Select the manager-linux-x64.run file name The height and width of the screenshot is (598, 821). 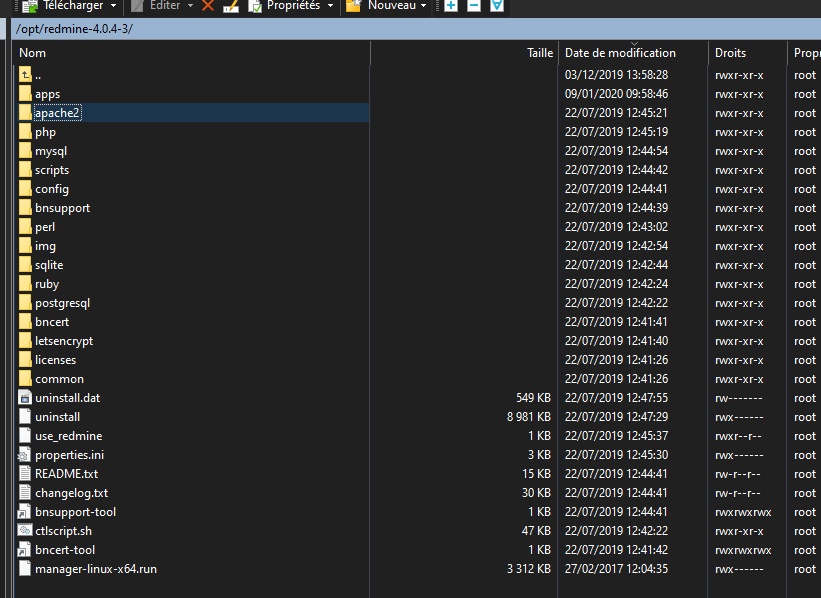96,569
